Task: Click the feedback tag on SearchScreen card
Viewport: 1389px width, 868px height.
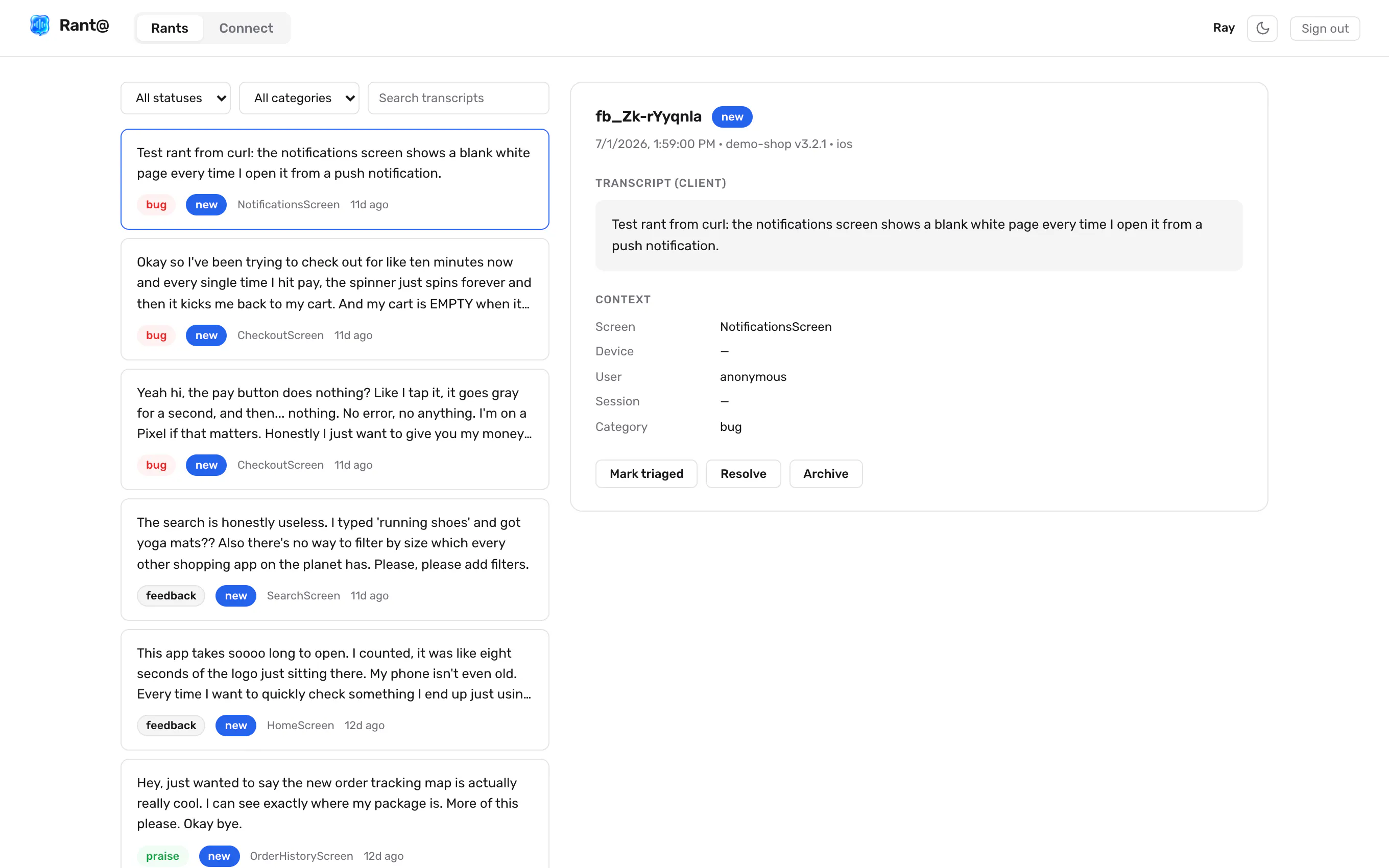Action: 171,595
